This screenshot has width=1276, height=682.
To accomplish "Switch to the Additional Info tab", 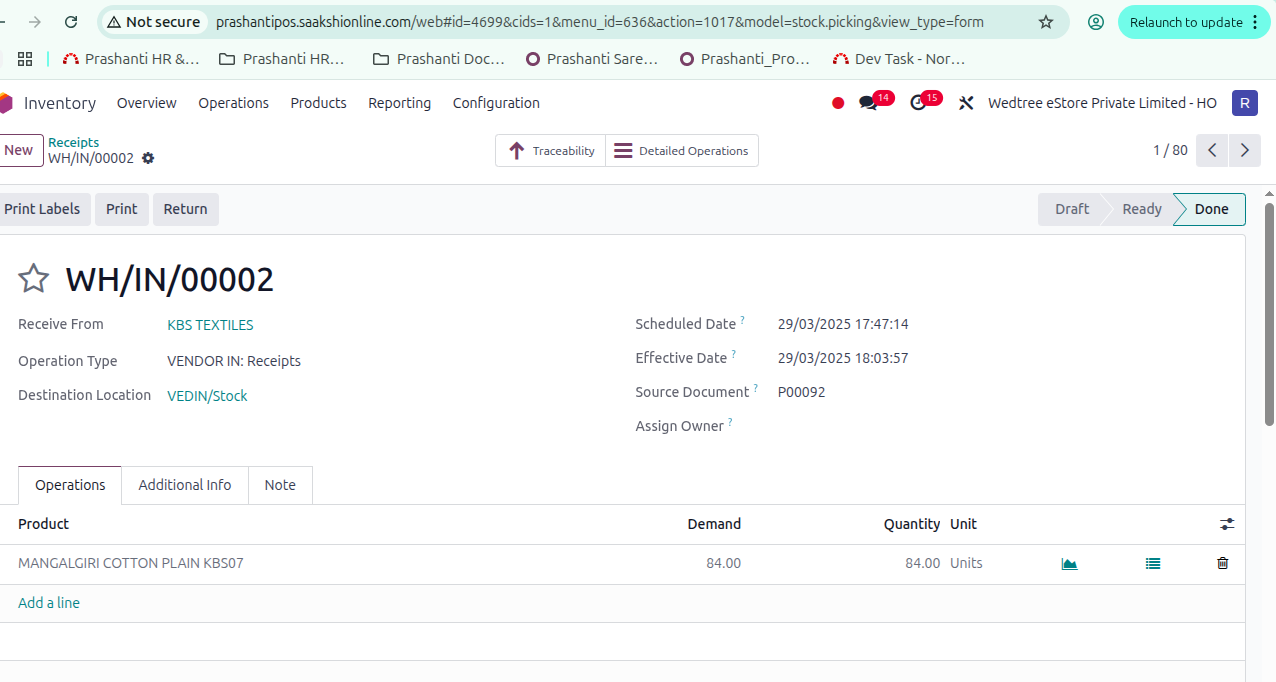I will pyautogui.click(x=185, y=485).
